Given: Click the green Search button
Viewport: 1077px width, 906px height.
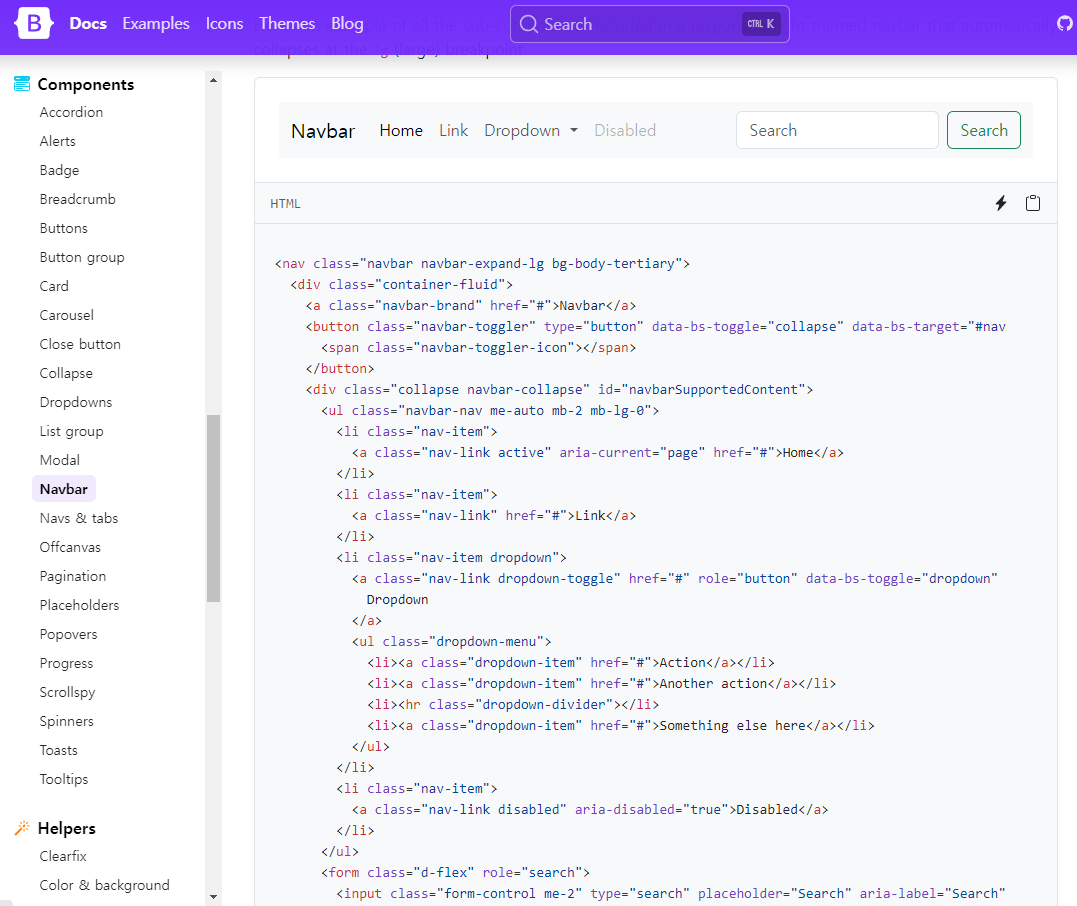Looking at the screenshot, I should [984, 130].
